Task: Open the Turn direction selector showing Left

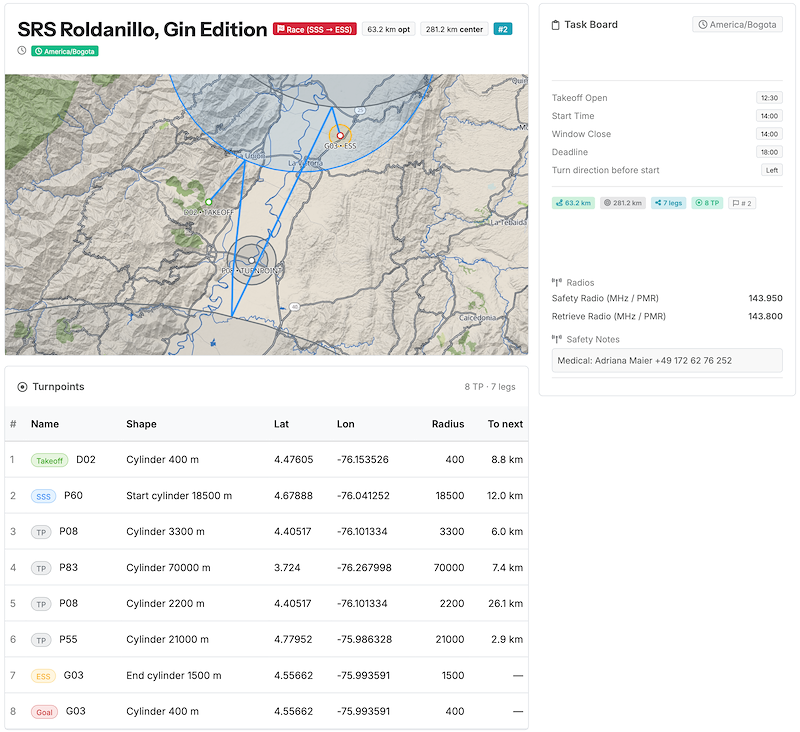Action: (771, 170)
